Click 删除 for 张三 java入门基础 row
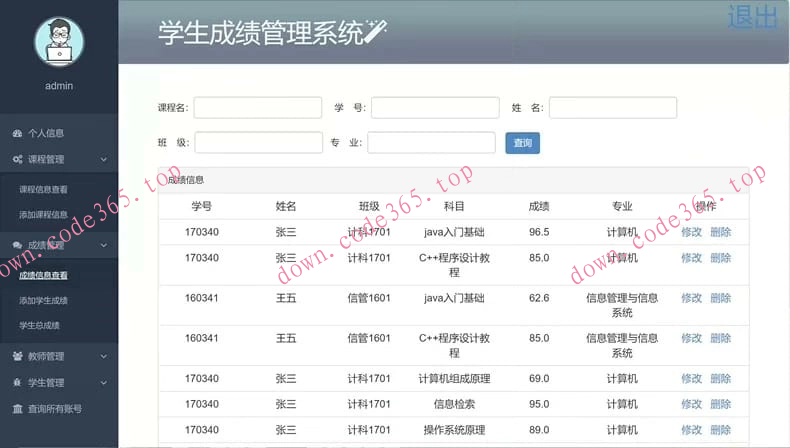Image resolution: width=790 pixels, height=448 pixels. 720,232
